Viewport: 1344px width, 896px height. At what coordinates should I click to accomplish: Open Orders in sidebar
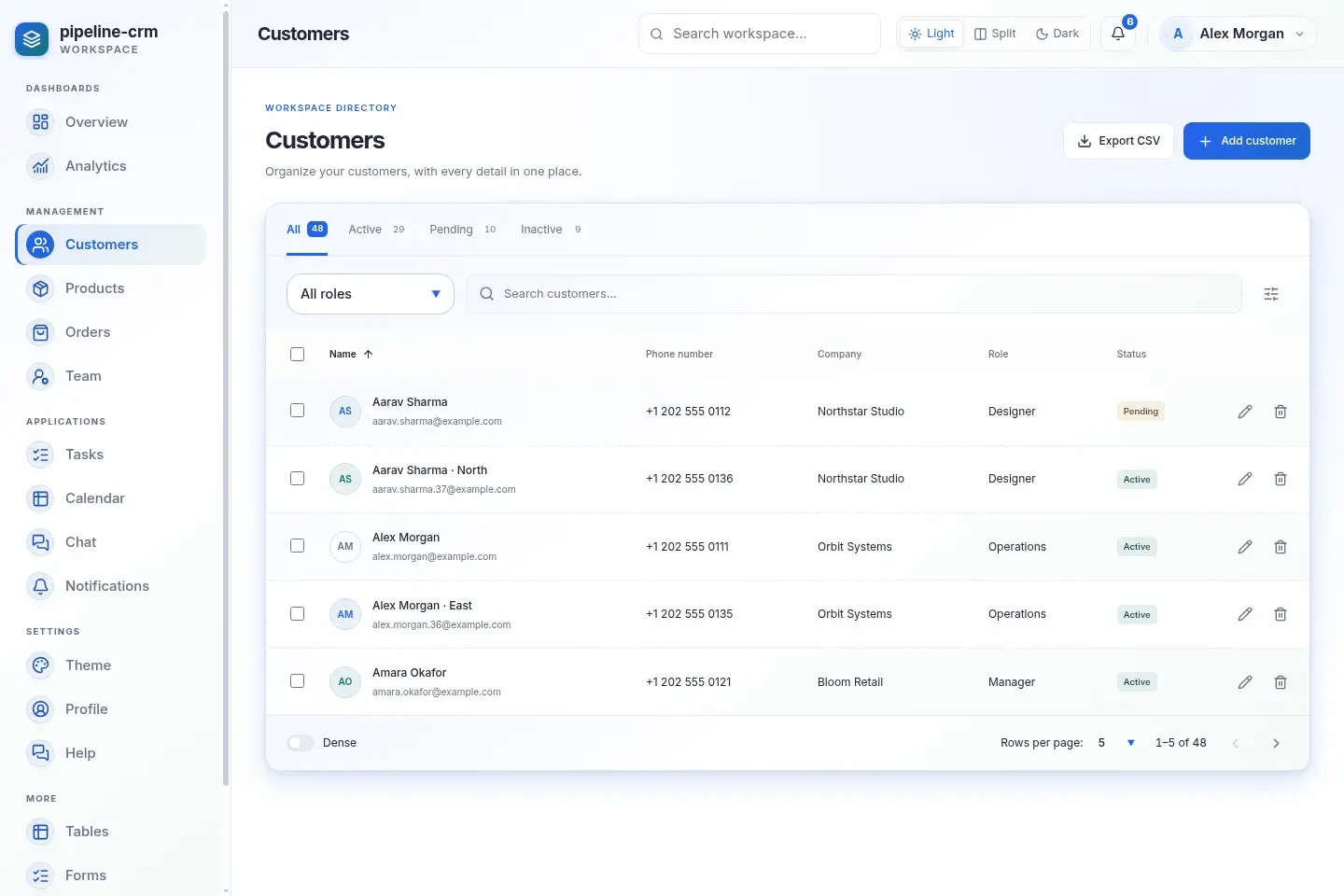[x=111, y=332]
